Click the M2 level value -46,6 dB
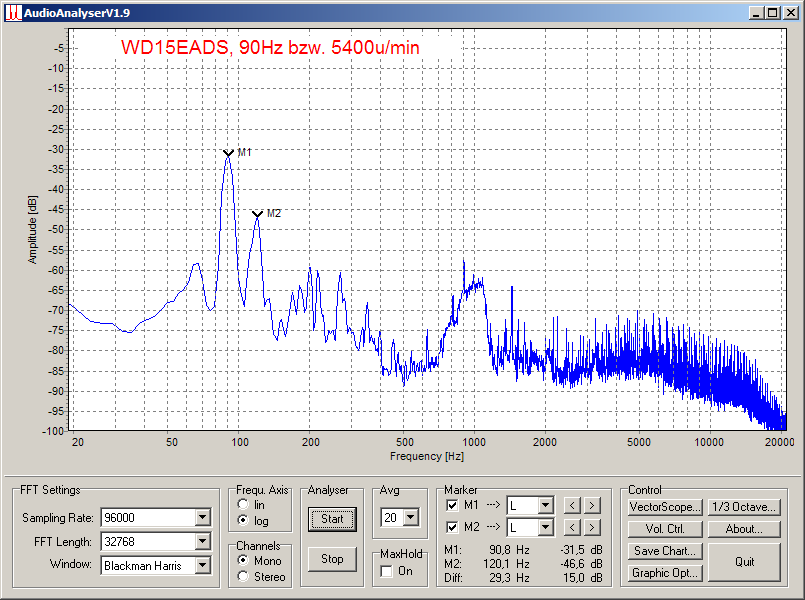Viewport: 805px width, 600px height. tap(581, 564)
